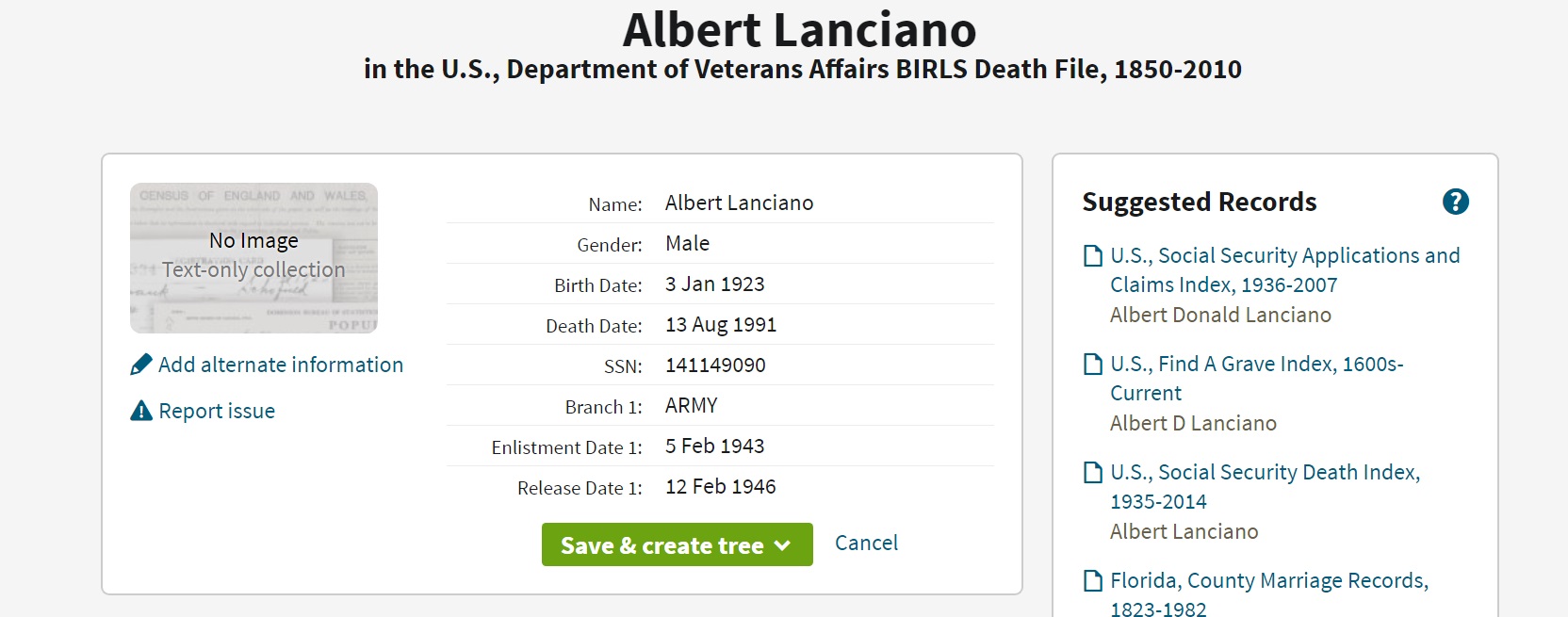Open U.S., Find A Grave Index record

(1256, 378)
